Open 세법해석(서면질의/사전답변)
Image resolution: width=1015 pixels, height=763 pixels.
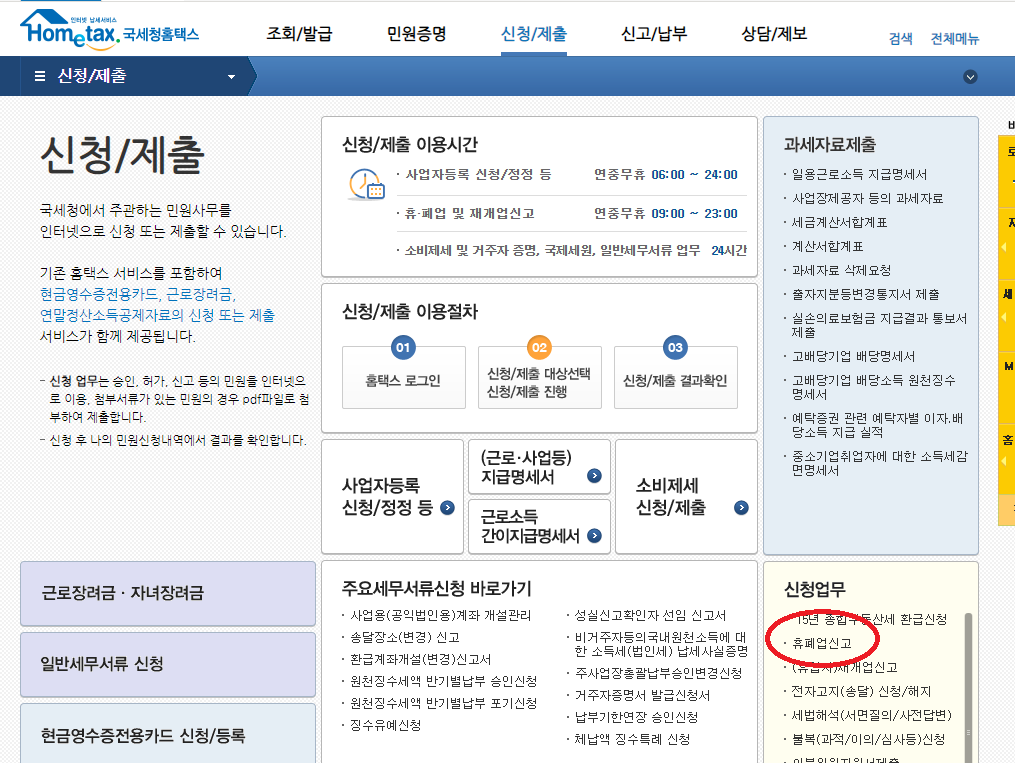(x=871, y=716)
